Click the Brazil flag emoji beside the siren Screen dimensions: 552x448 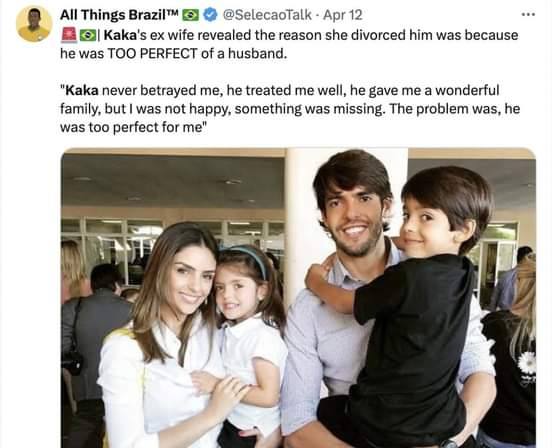87,35
